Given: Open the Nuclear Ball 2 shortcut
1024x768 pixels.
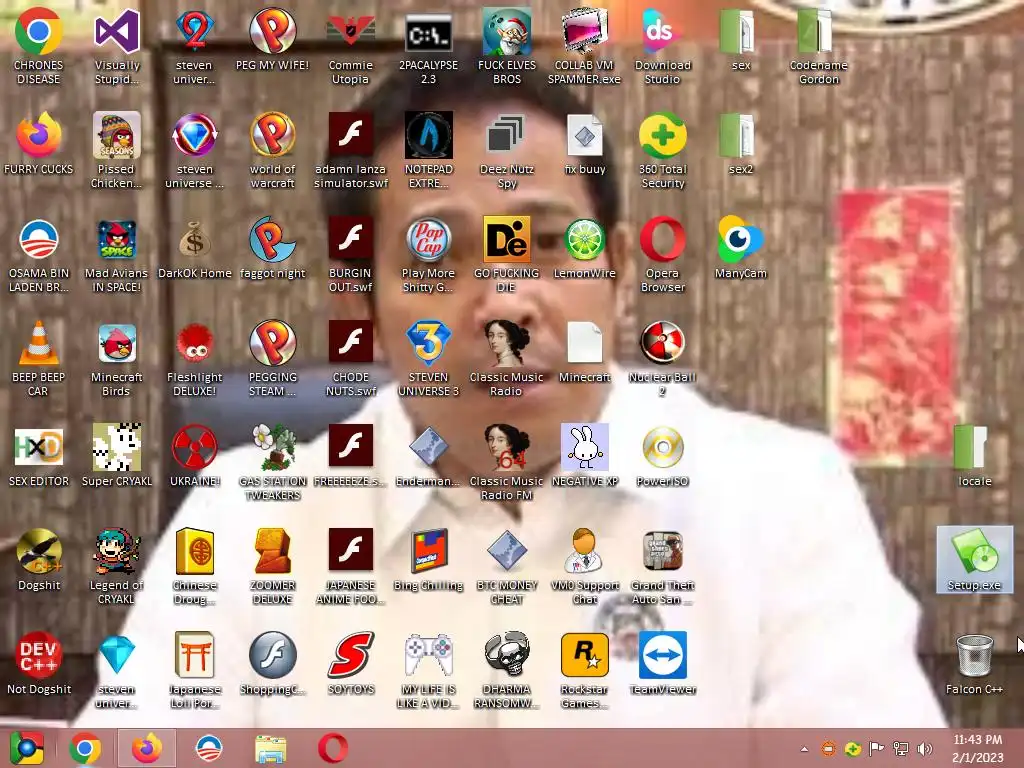Looking at the screenshot, I should click(663, 358).
